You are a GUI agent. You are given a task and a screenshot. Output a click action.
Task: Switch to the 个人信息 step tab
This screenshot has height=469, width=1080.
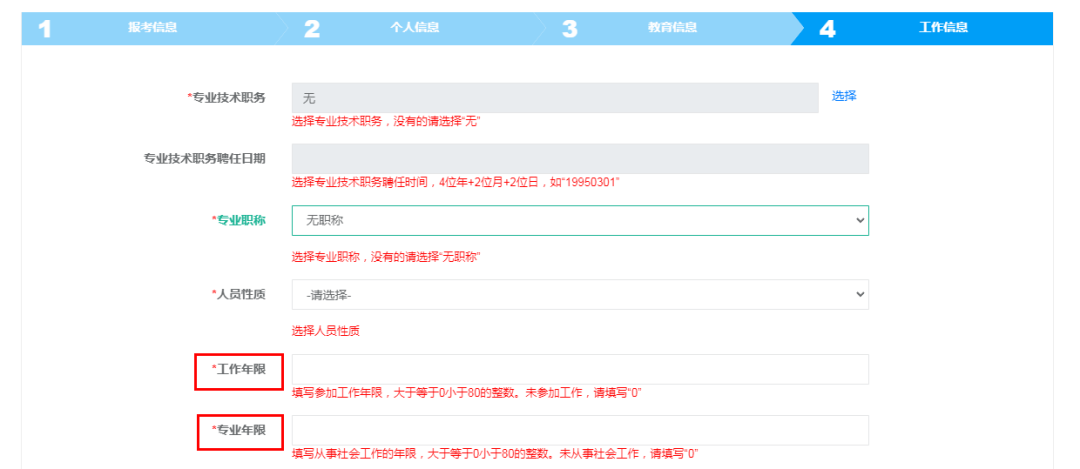click(x=414, y=28)
